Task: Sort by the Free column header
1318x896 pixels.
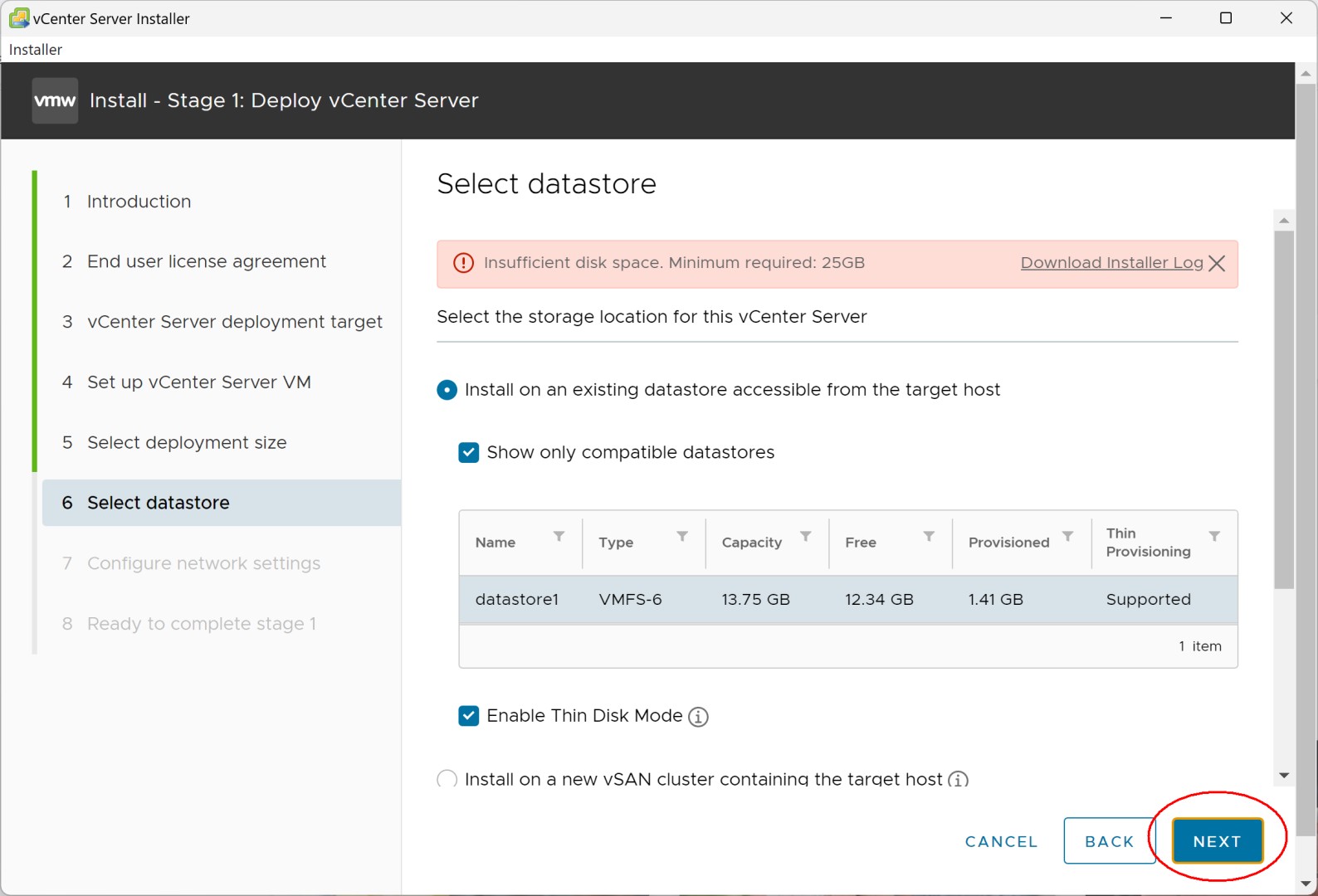Action: [861, 543]
